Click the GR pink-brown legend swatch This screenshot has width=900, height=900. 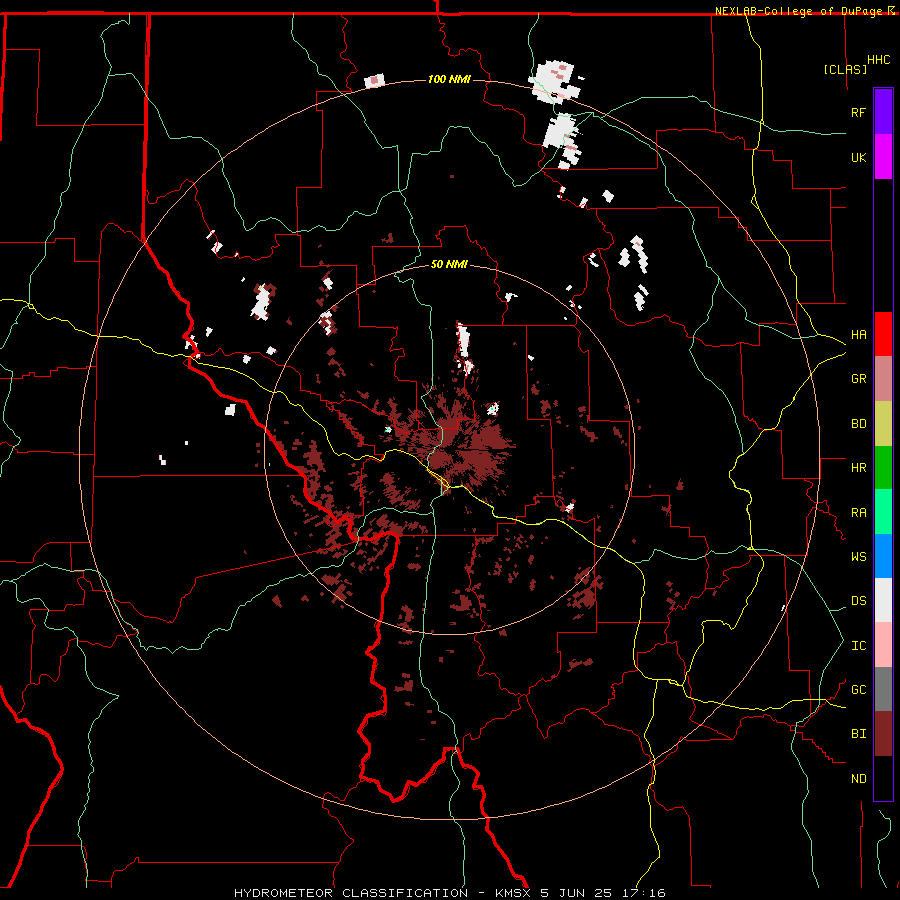[x=883, y=379]
